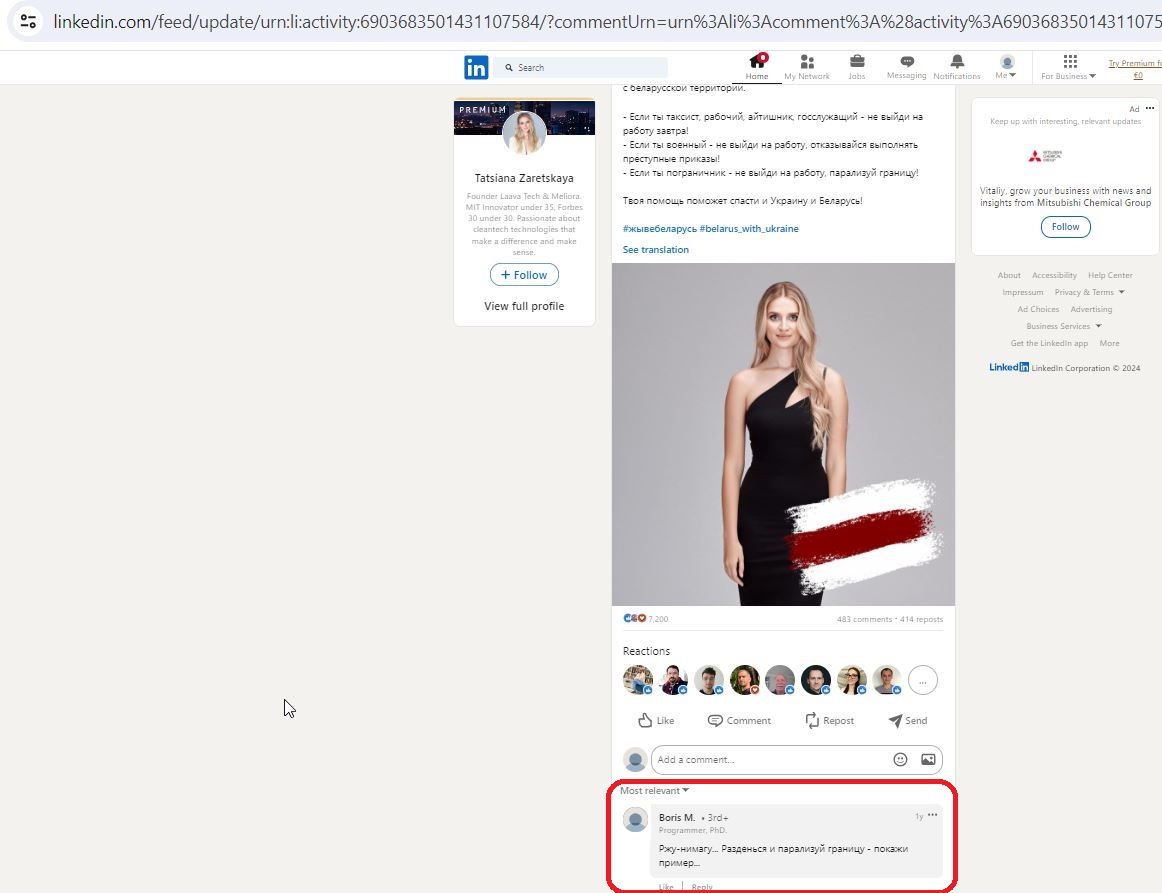This screenshot has height=893, width=1162.
Task: Expand Privacy & Terms dropdown
Action: tap(1089, 292)
